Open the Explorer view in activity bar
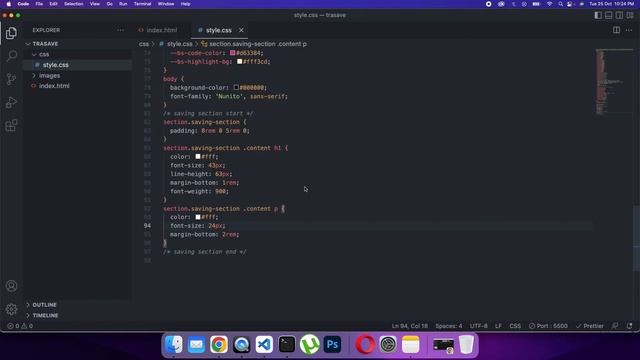Image resolution: width=640 pixels, height=360 pixels. click(11, 33)
